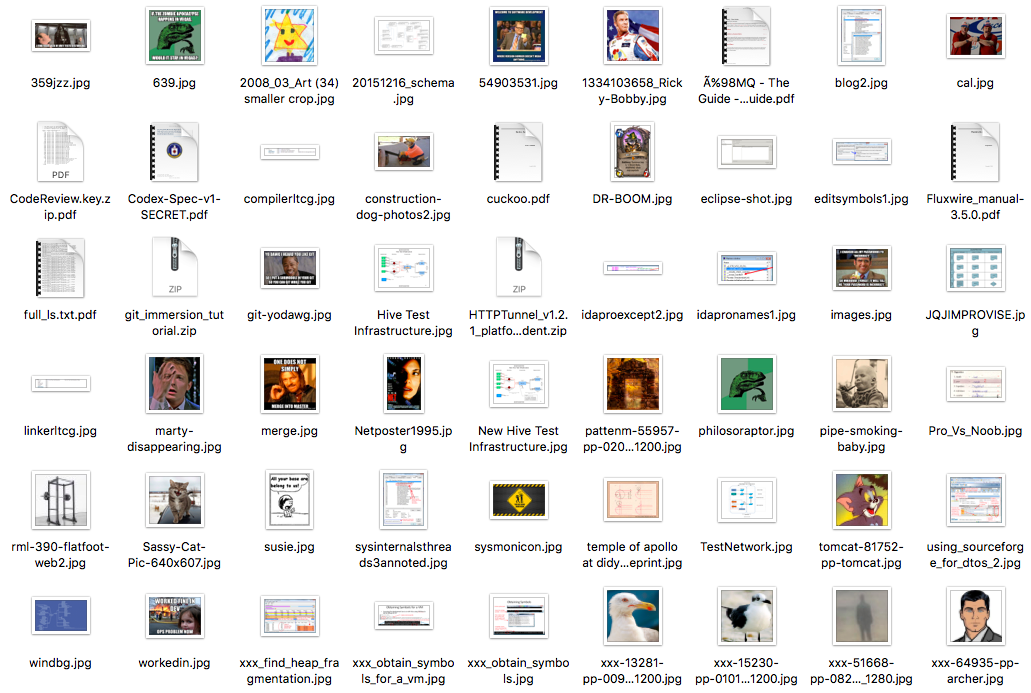Select the susie.jpg comic icon
This screenshot has width=1031, height=693.
289,500
